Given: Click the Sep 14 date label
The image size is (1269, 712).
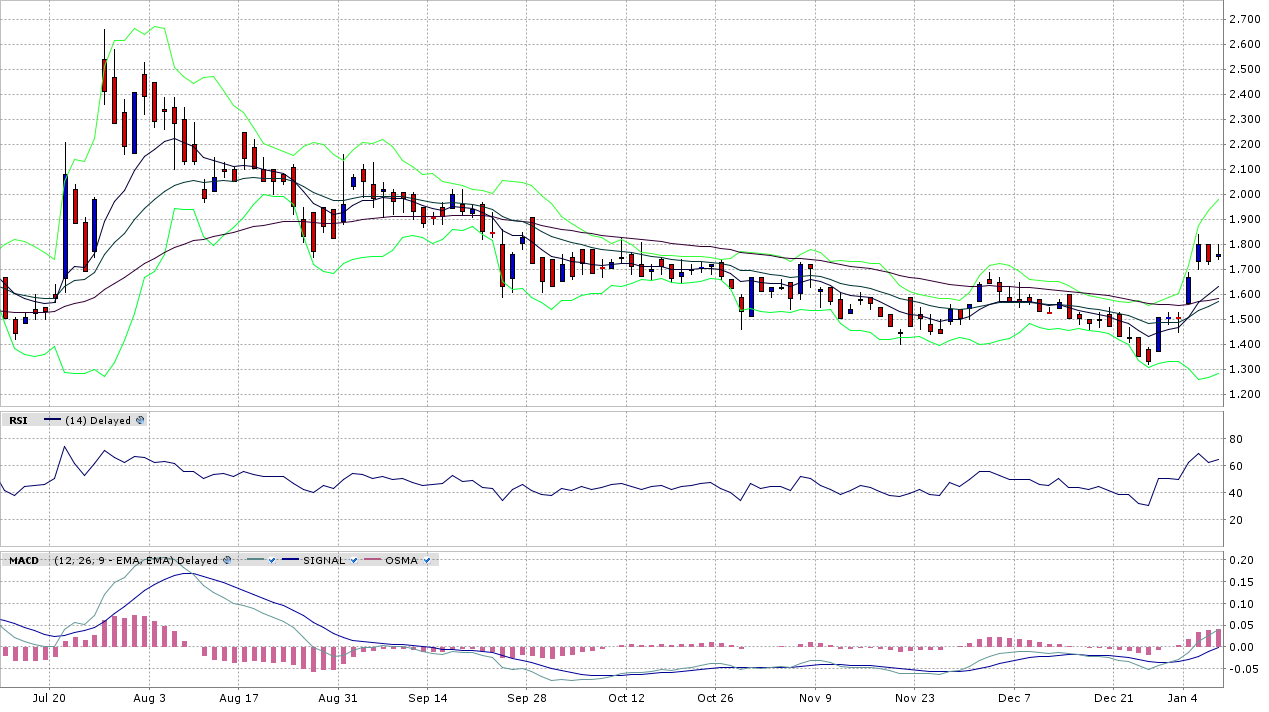Looking at the screenshot, I should (x=428, y=697).
